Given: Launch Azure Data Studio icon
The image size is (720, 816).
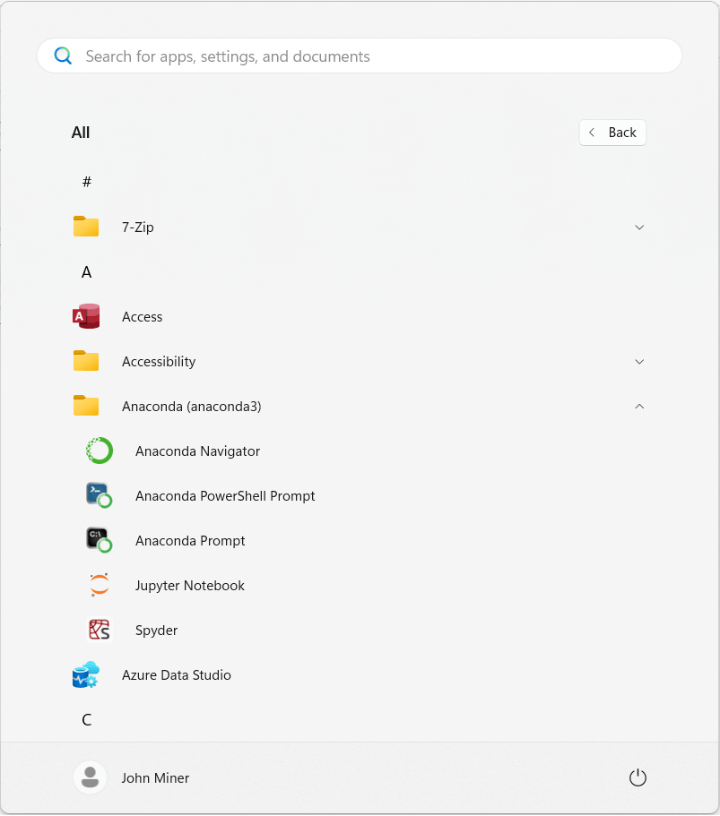Looking at the screenshot, I should point(86,675).
